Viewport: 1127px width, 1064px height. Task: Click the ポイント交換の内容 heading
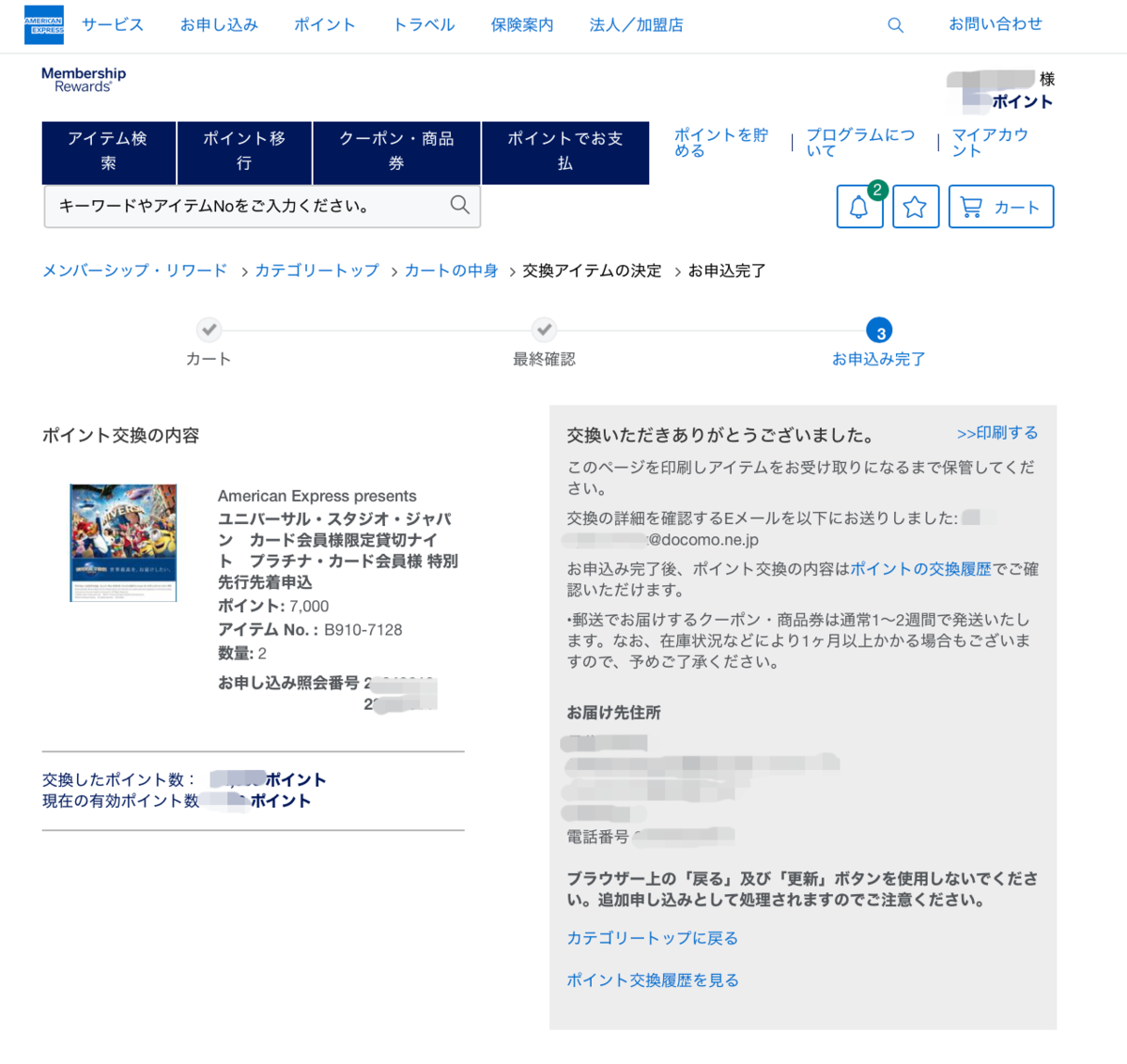pos(120,436)
